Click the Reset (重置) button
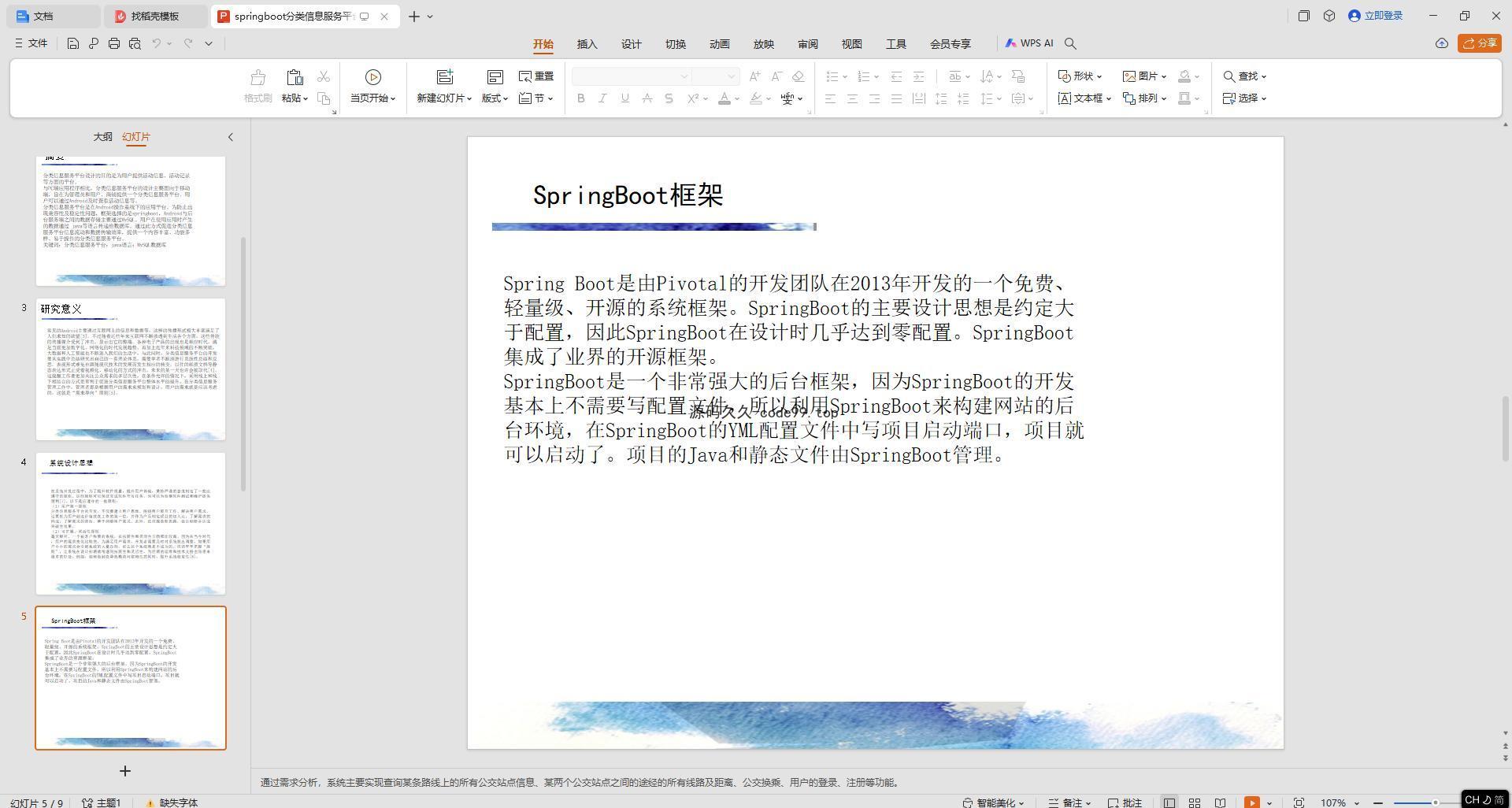The height and width of the screenshot is (808, 1512). coord(536,76)
